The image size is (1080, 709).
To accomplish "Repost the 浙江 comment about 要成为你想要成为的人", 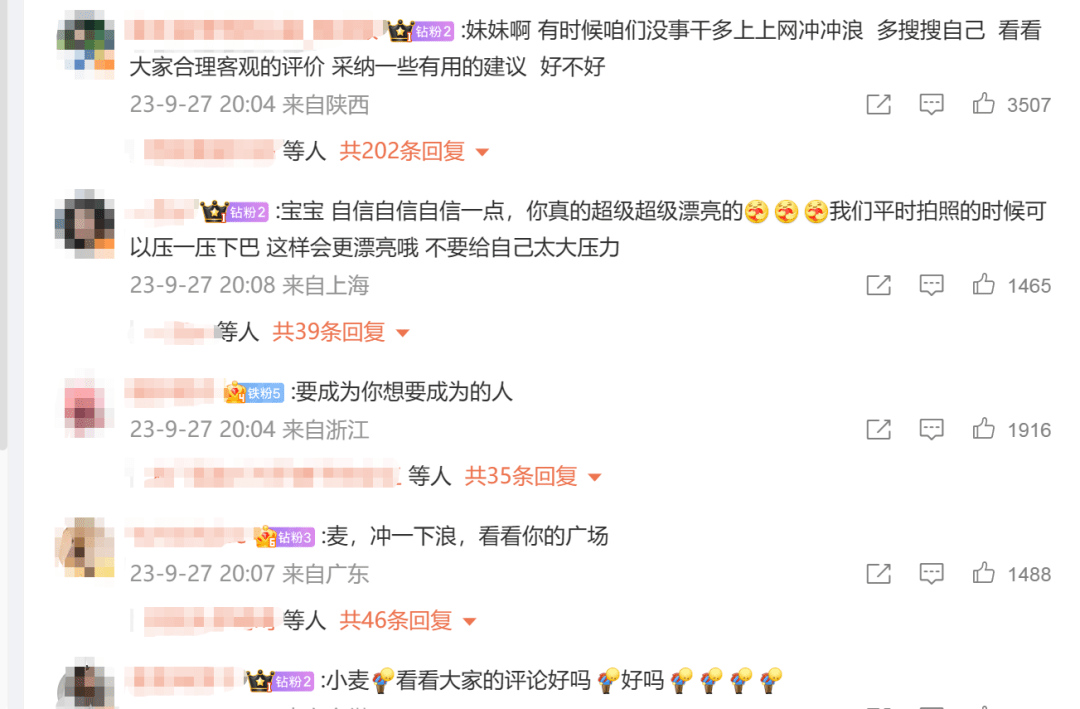I will pos(878,429).
